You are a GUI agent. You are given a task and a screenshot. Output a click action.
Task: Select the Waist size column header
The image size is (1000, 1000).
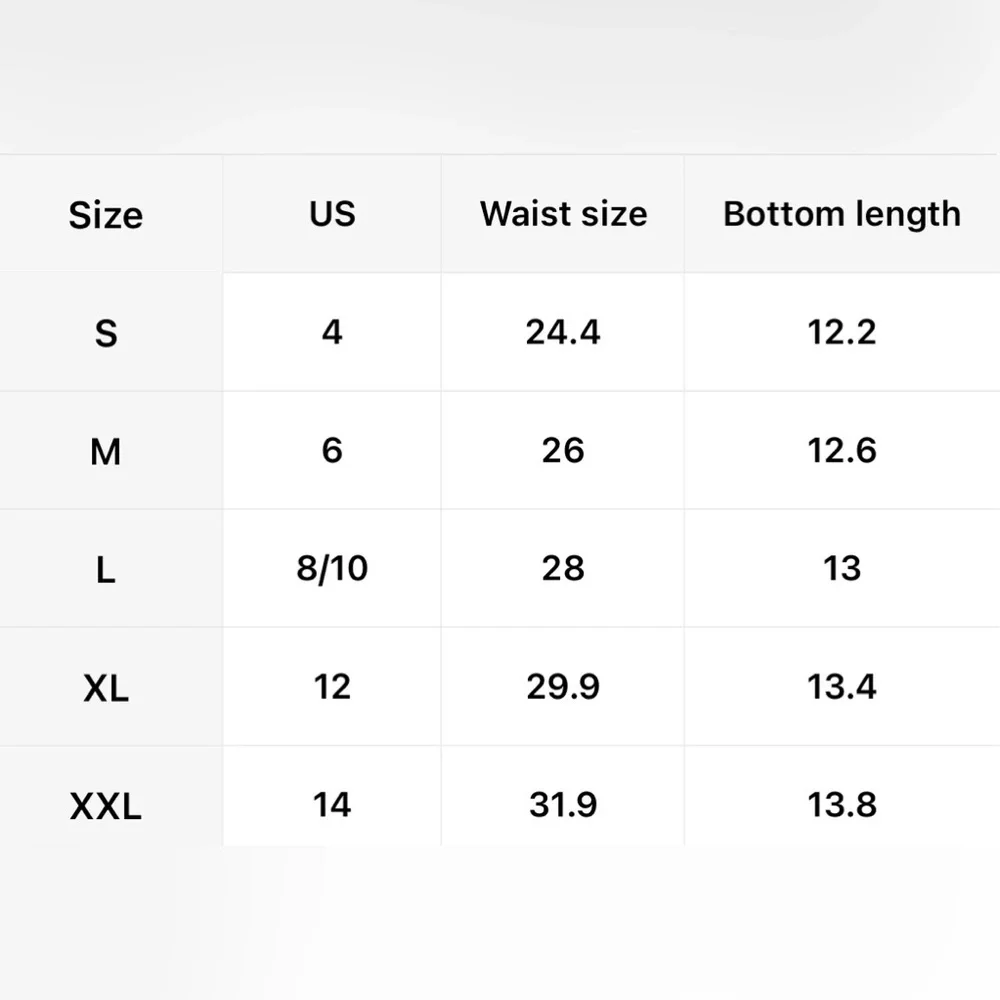tap(563, 214)
